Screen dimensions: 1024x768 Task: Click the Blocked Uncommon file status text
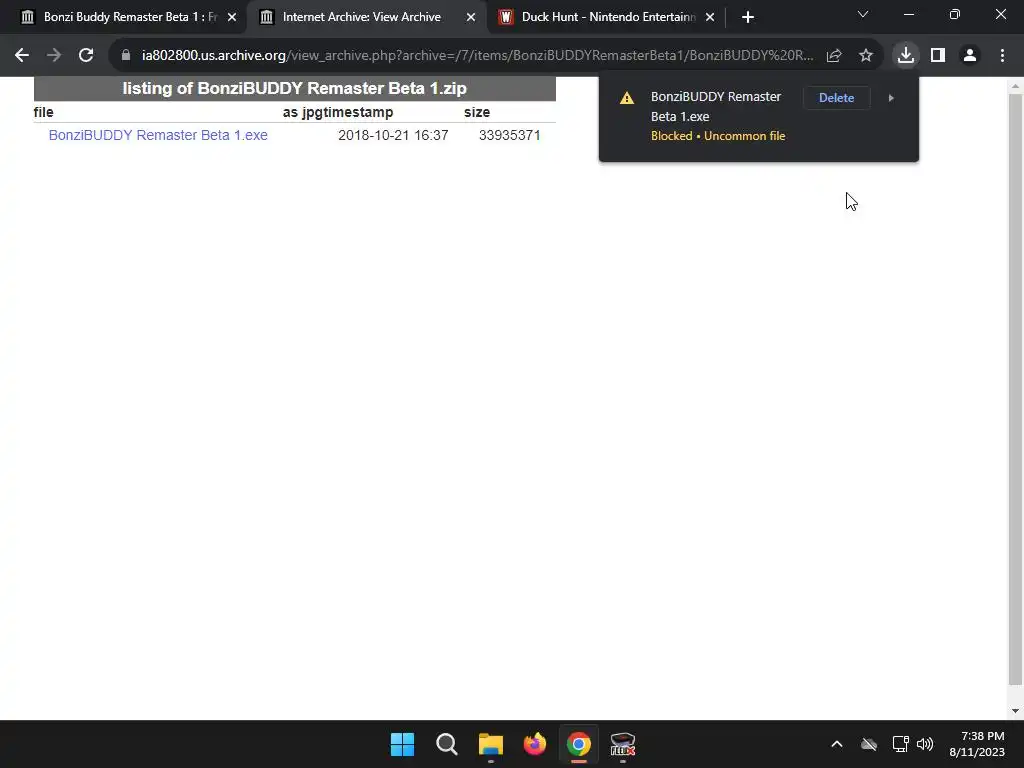(x=718, y=136)
